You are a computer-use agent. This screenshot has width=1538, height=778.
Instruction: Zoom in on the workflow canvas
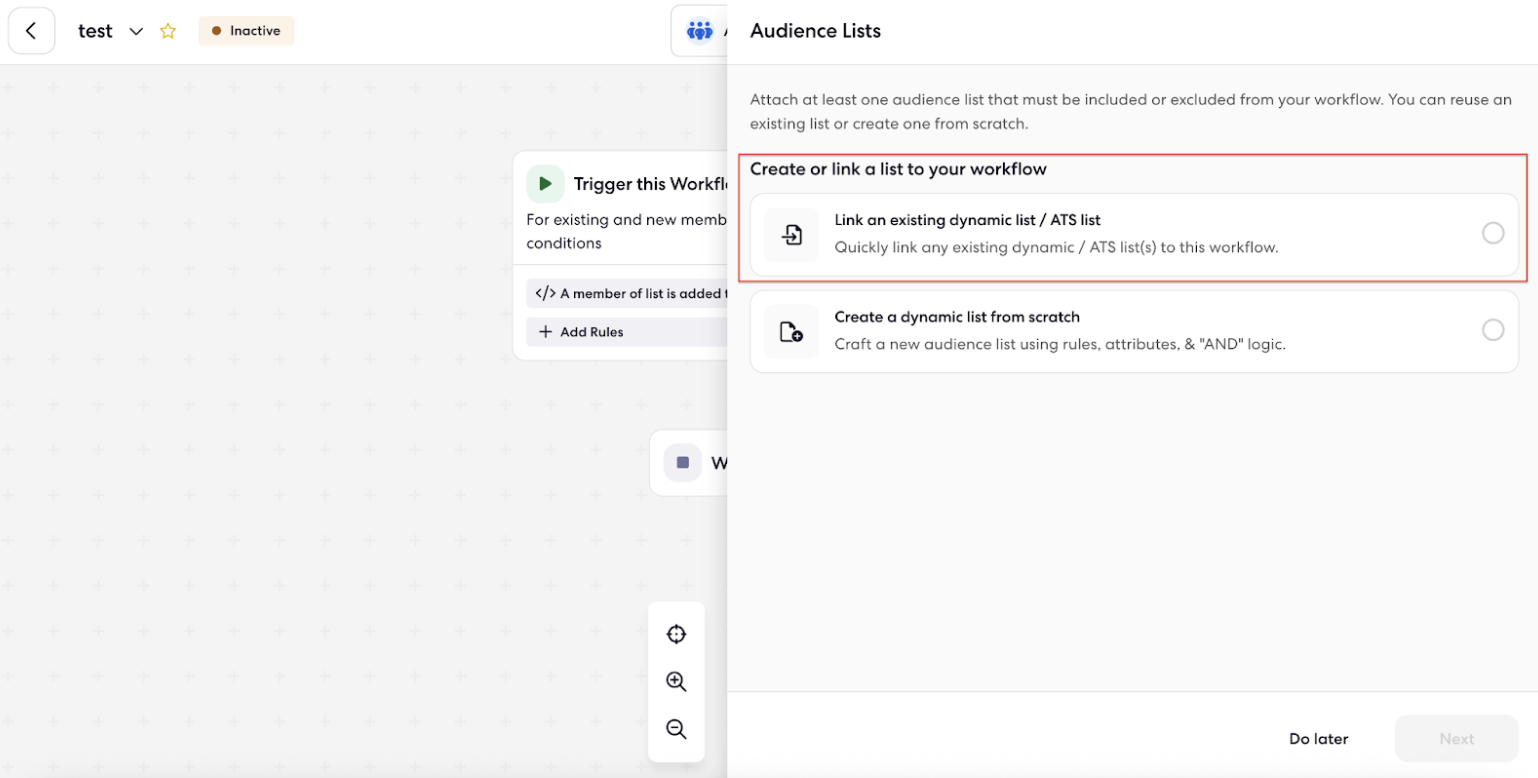tap(676, 682)
